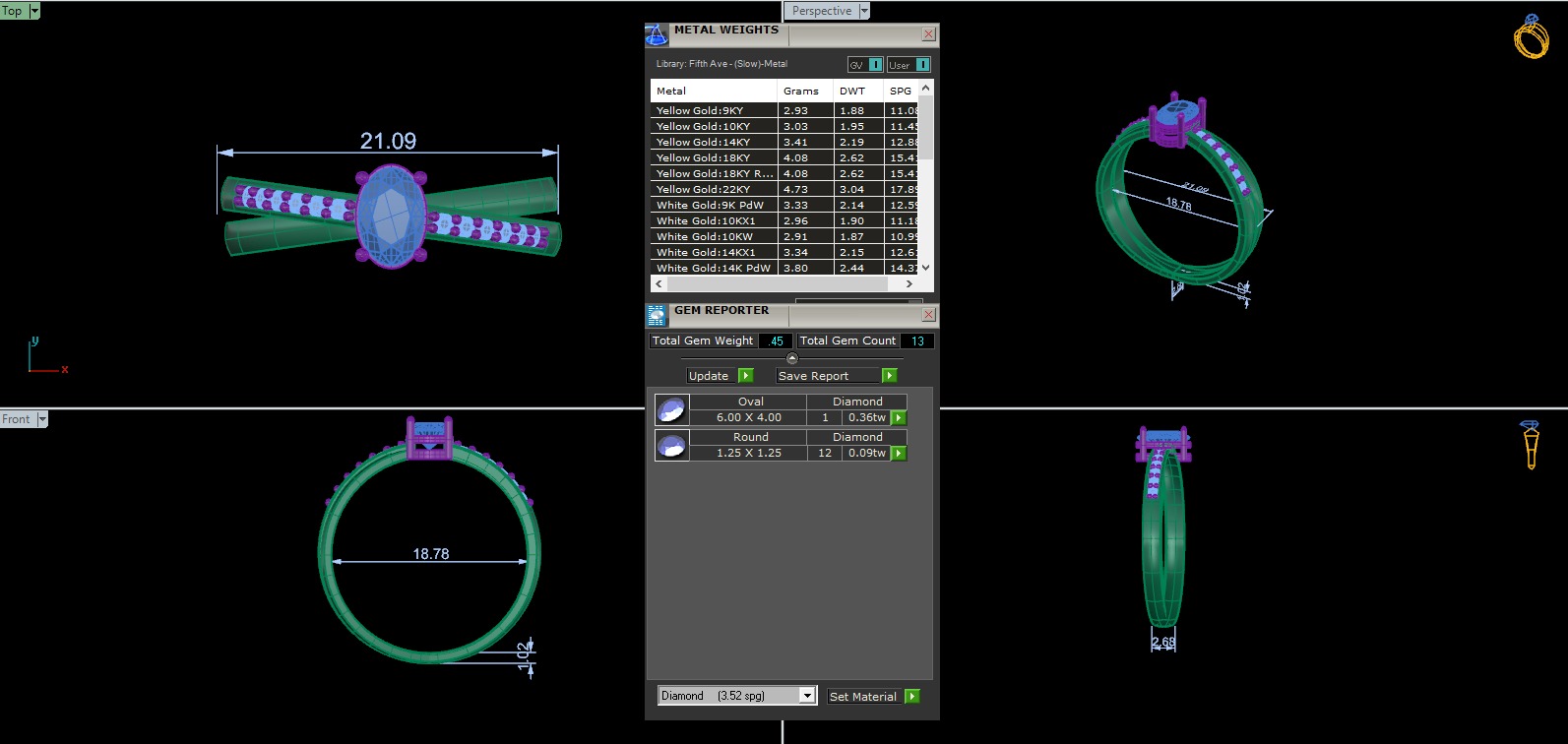The height and width of the screenshot is (744, 1568).
Task: Collapse the gem totals expander arrow
Action: click(x=792, y=358)
